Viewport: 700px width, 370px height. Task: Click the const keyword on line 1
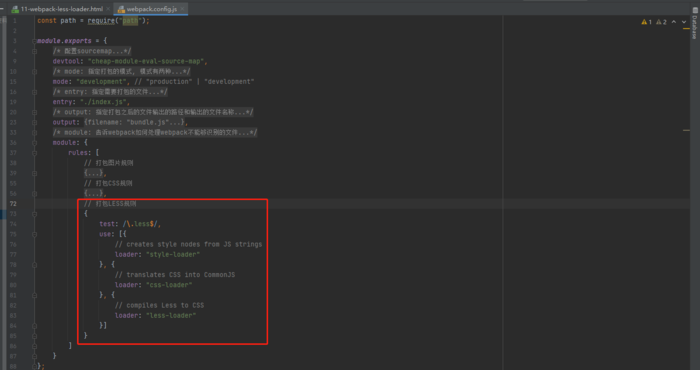47,21
